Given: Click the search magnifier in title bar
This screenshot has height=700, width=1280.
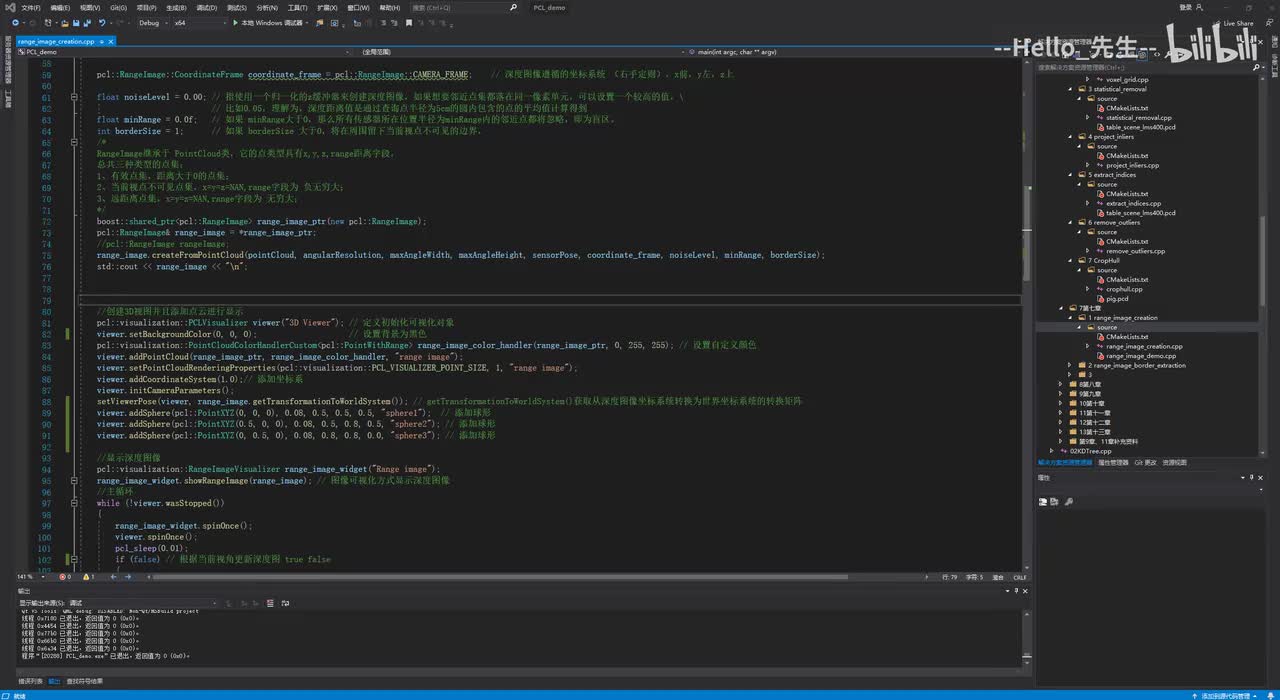Looking at the screenshot, I should click(x=513, y=7).
